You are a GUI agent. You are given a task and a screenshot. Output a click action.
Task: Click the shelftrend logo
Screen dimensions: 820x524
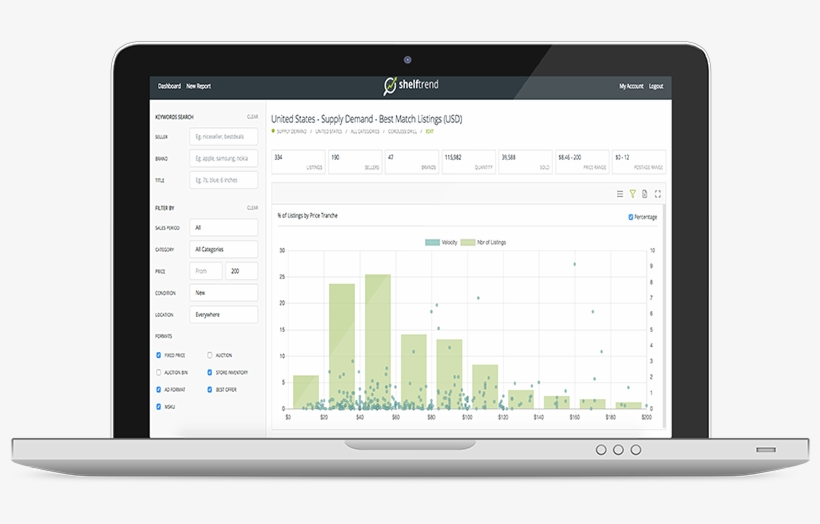(410, 86)
